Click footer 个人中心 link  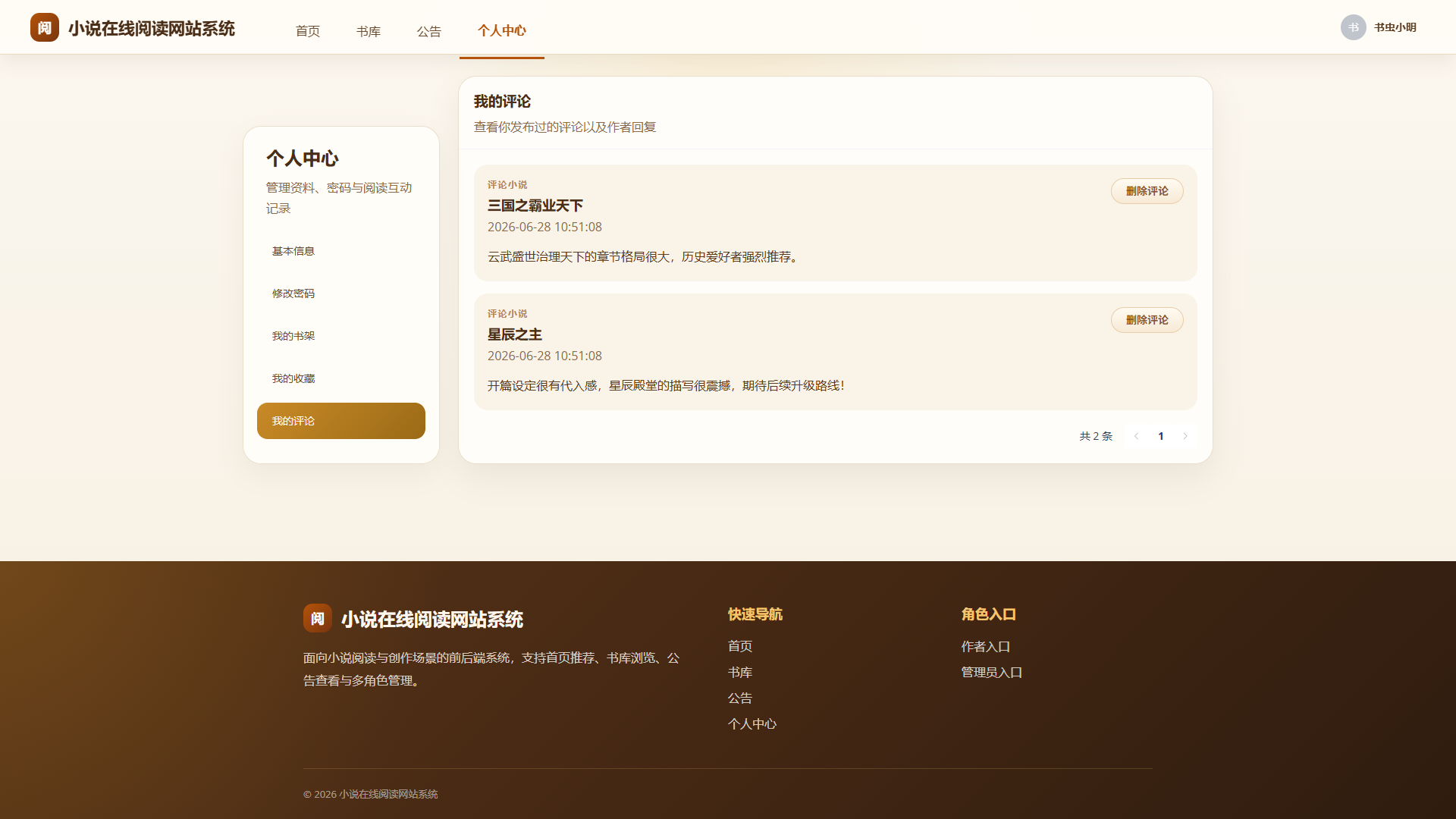point(752,724)
